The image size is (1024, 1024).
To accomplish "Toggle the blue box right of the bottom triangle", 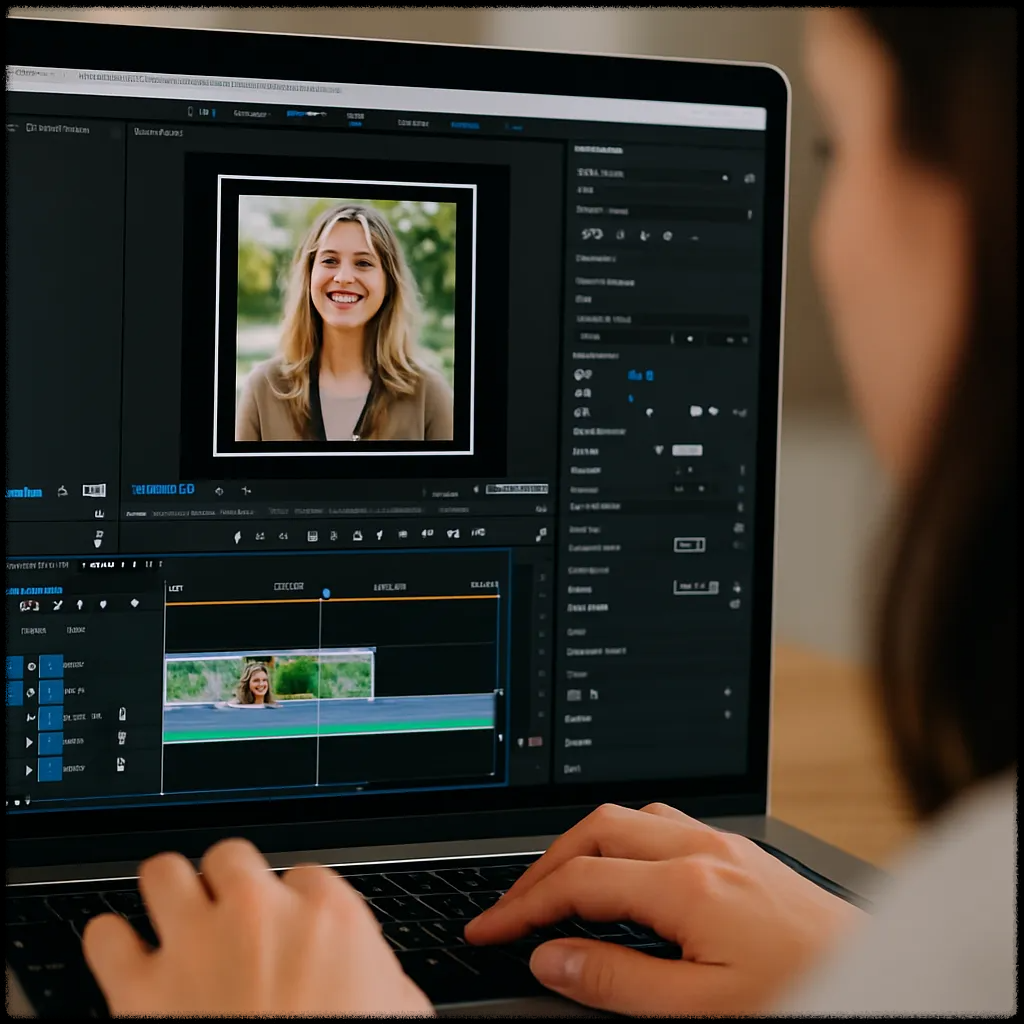I will (x=50, y=769).
